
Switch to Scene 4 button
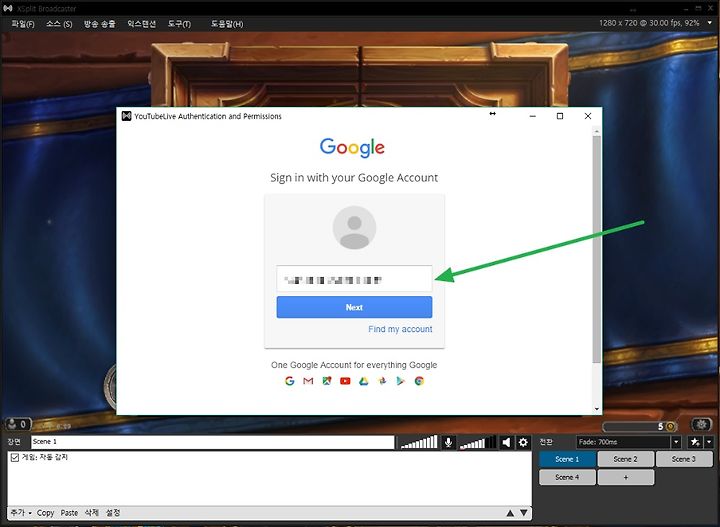pos(567,477)
